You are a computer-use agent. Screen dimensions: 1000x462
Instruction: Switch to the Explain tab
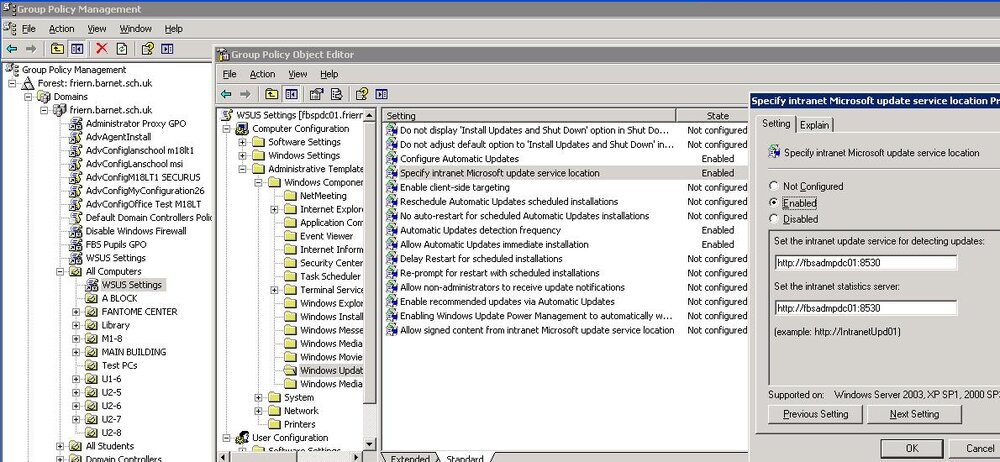point(815,125)
